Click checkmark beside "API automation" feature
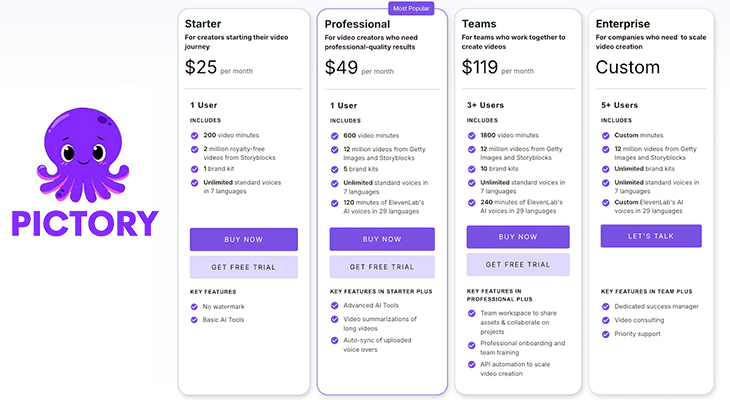 471,364
